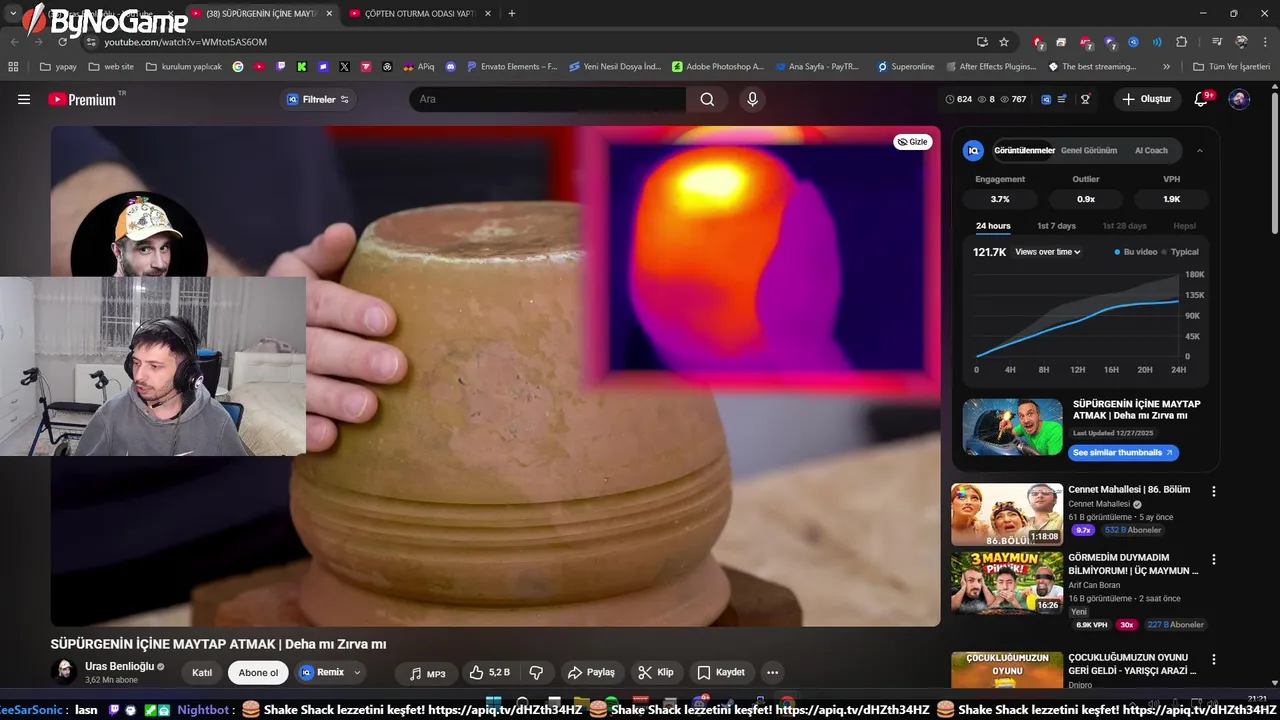Viewport: 1280px width, 720px height.
Task: Open Views over time dropdown
Action: 1048,252
